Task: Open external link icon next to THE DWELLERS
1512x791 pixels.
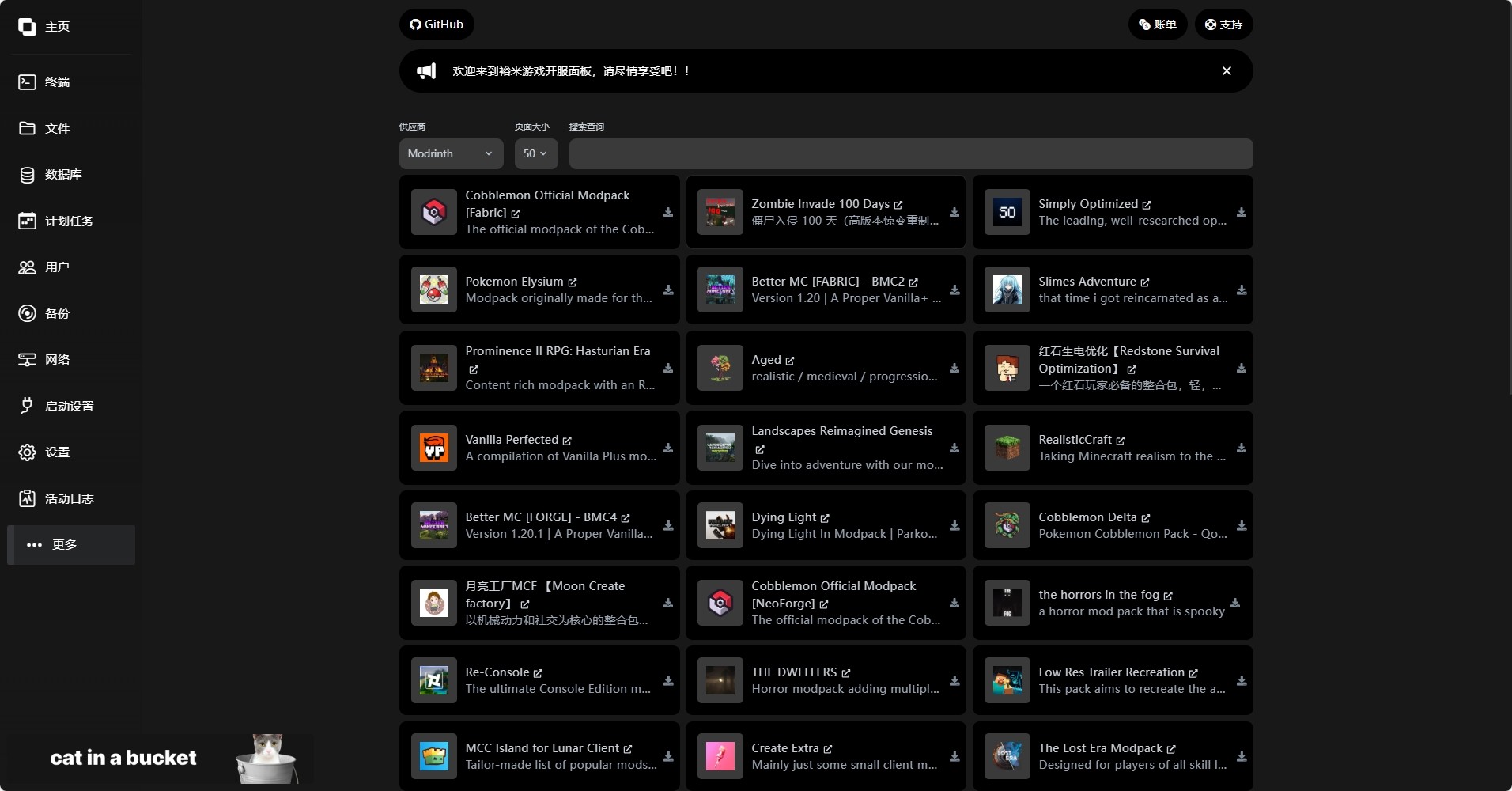Action: (846, 673)
